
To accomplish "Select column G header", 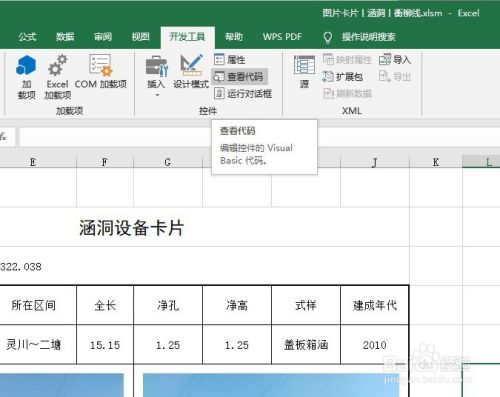I will pyautogui.click(x=168, y=162).
